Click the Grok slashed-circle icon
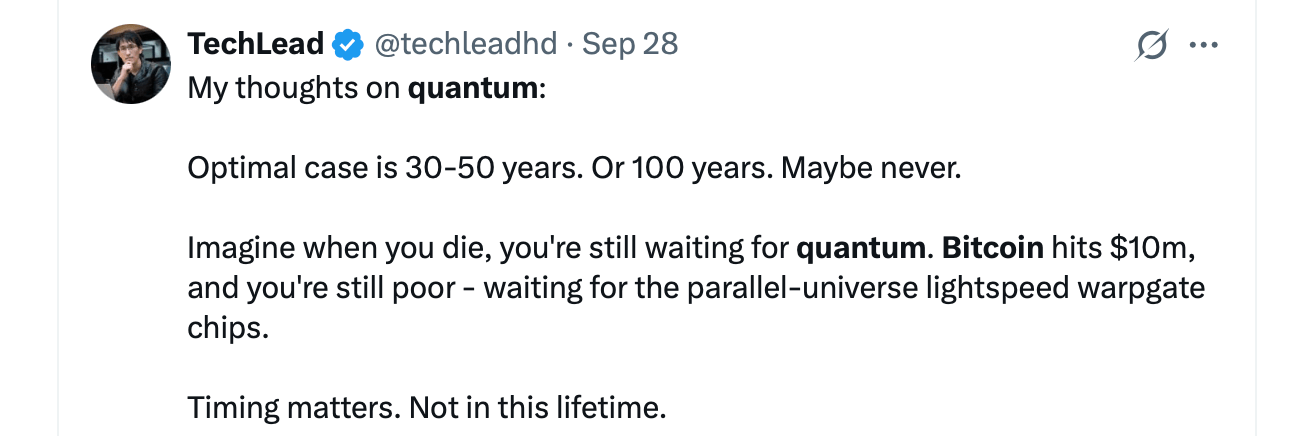Viewport: 1306px width, 436px height. 1153,45
